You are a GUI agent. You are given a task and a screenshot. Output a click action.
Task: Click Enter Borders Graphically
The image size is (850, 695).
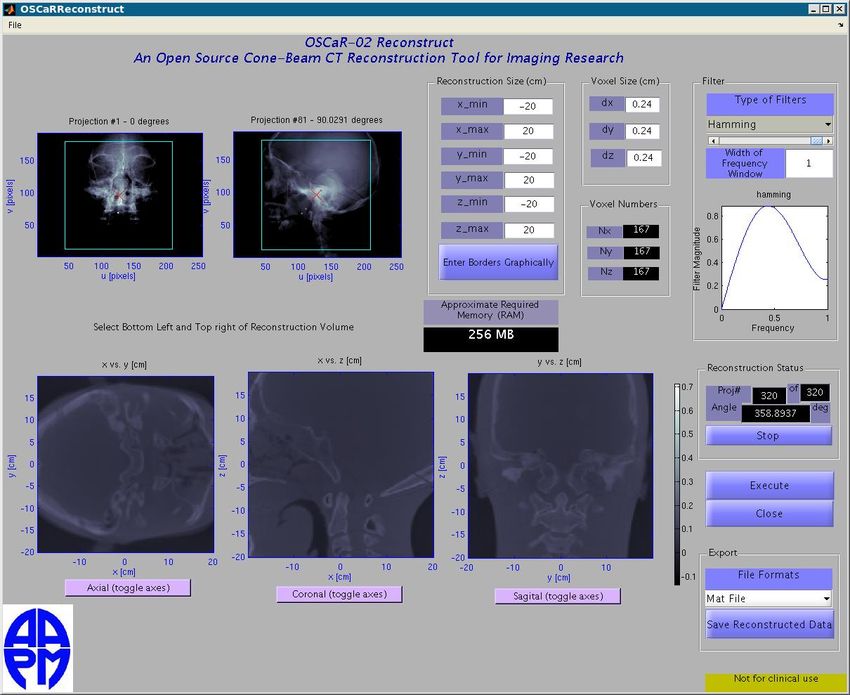click(498, 262)
